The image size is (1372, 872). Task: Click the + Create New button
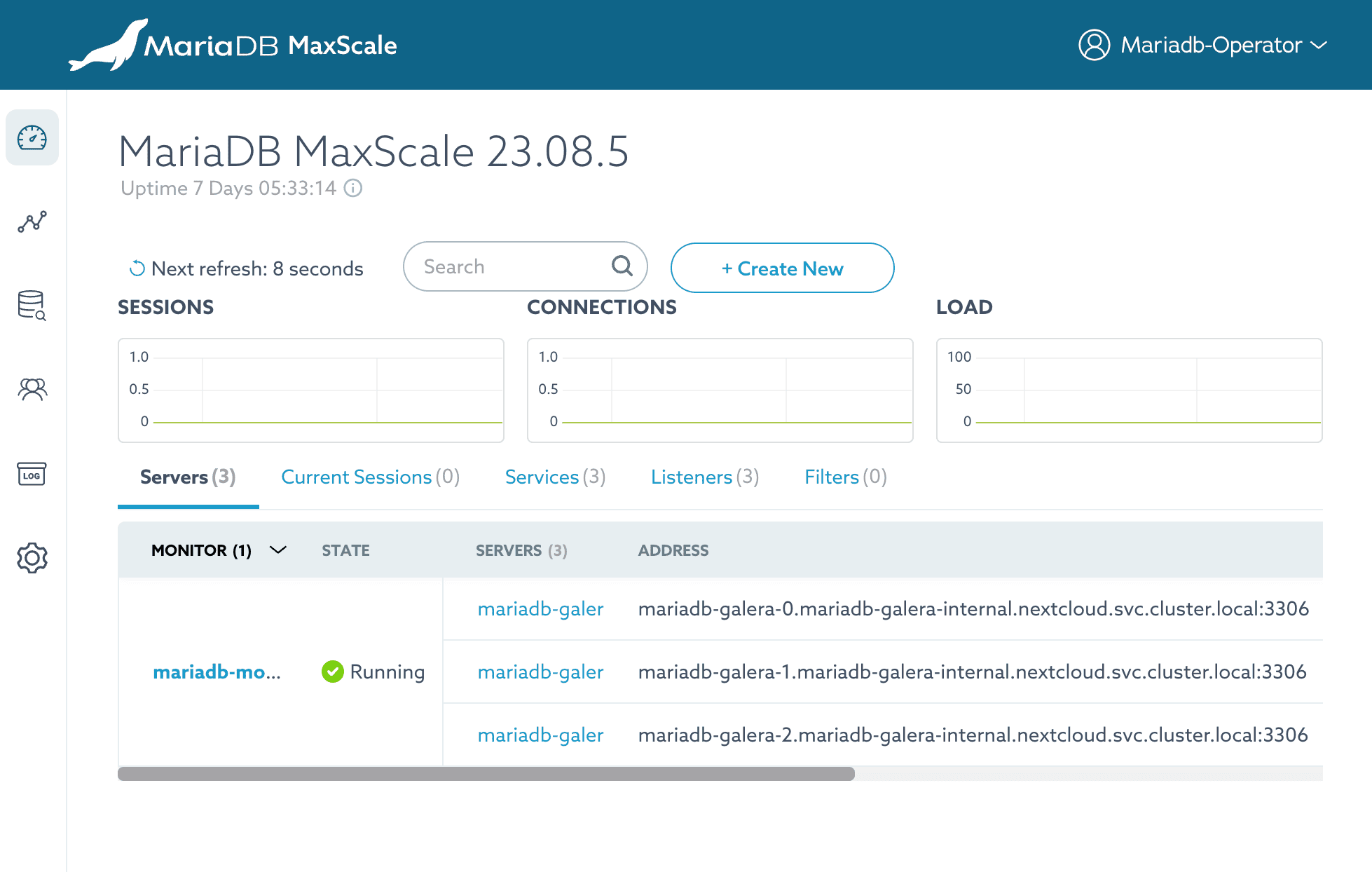pyautogui.click(x=783, y=268)
